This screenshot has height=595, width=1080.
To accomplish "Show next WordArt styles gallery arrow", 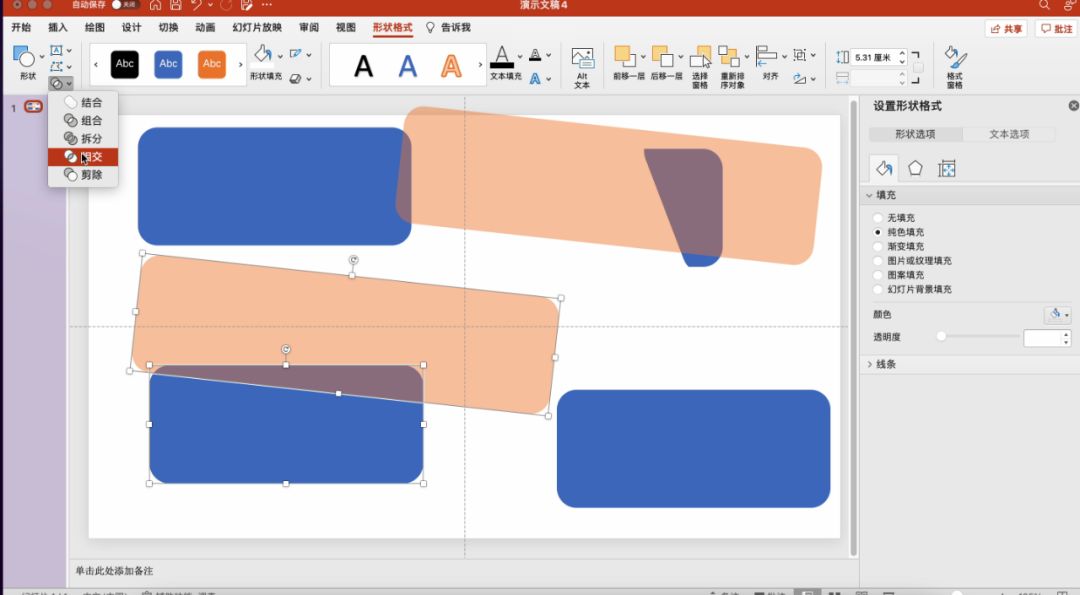I will point(480,65).
